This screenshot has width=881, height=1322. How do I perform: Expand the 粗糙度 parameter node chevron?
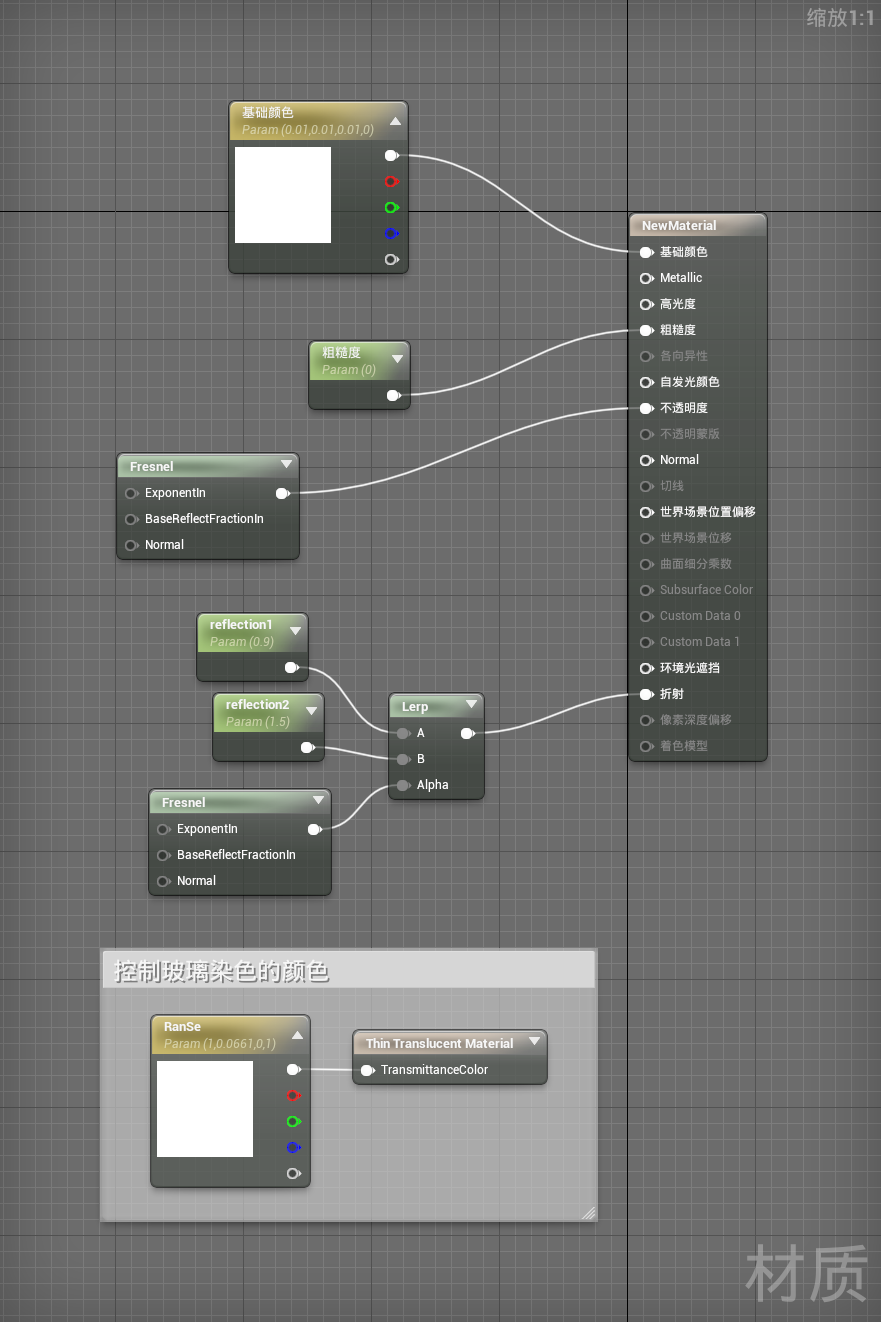point(397,356)
